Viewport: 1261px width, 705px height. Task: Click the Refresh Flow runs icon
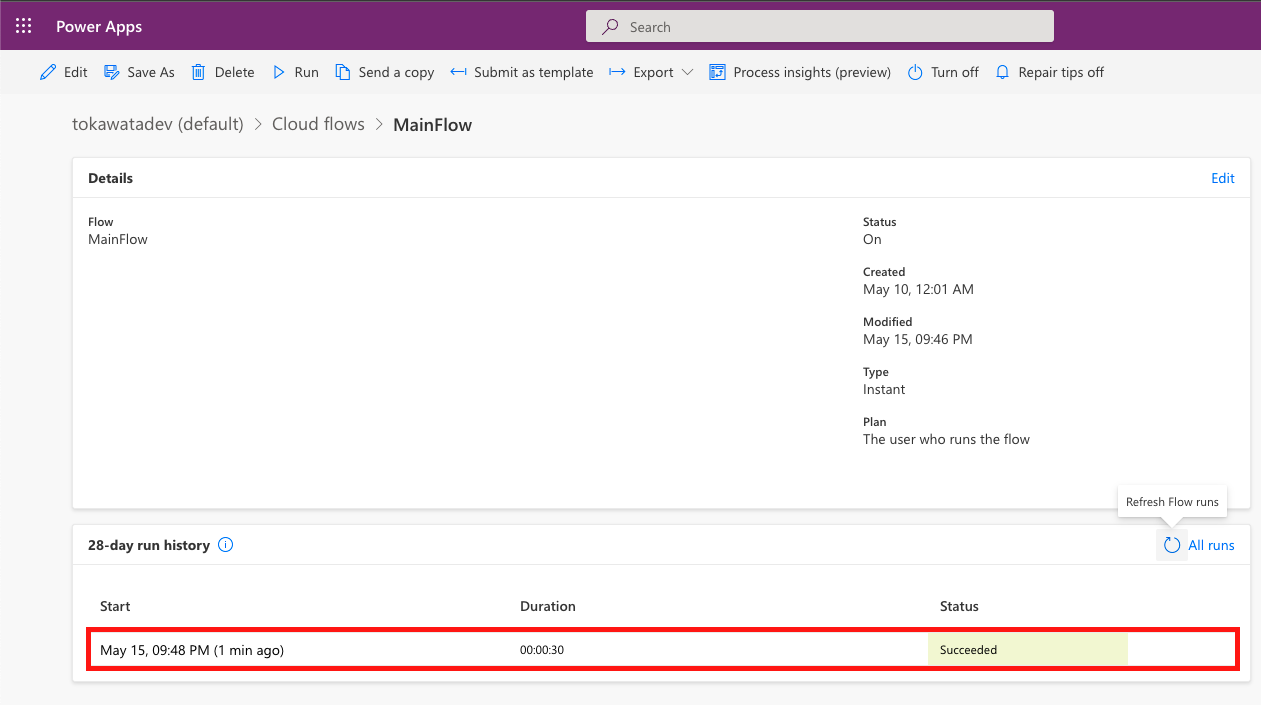point(1171,545)
